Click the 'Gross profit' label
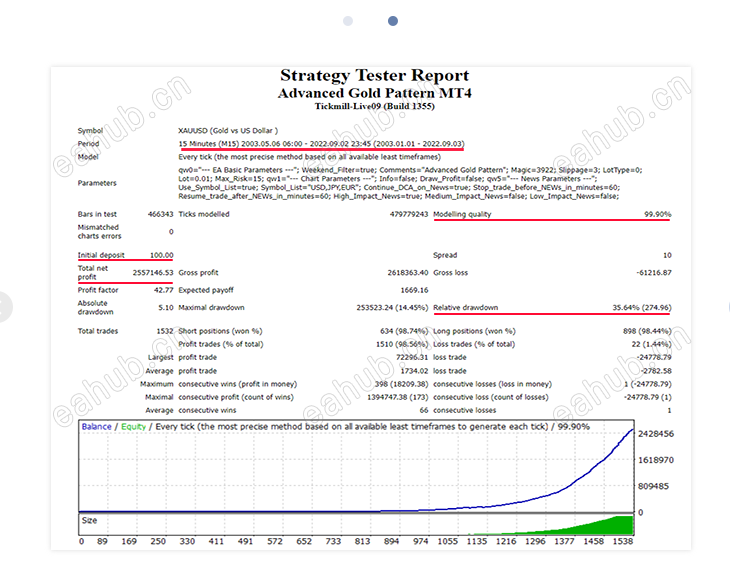Screen dimensions: 730x564 click(198, 272)
